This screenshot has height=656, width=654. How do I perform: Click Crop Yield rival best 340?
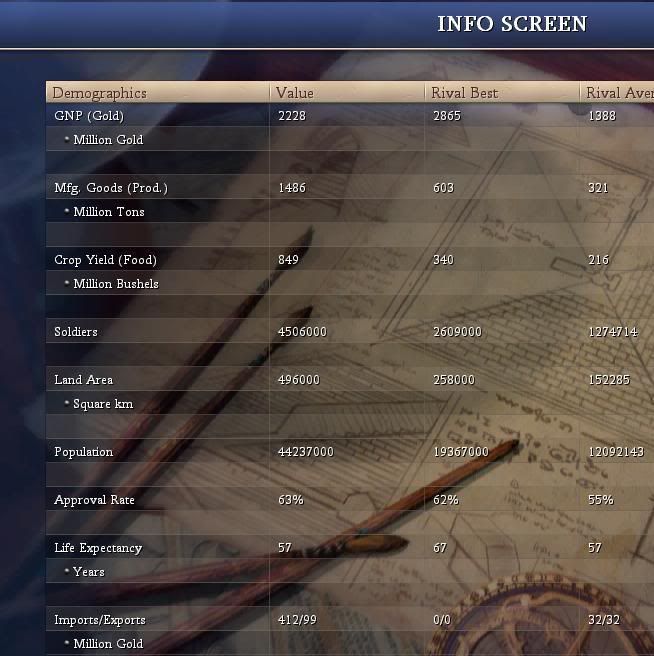444,260
